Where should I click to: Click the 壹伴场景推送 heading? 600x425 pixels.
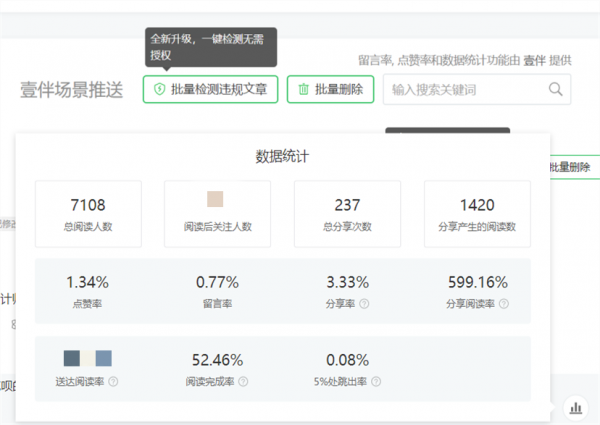click(72, 90)
